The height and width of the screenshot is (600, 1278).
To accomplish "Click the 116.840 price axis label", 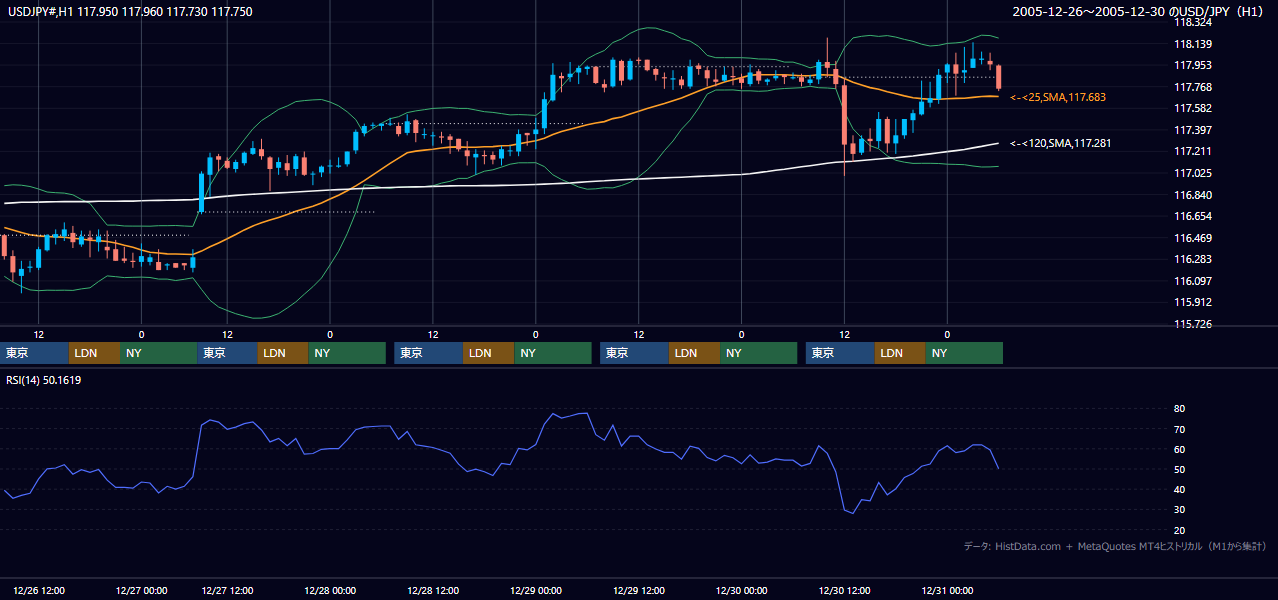I will click(1194, 195).
